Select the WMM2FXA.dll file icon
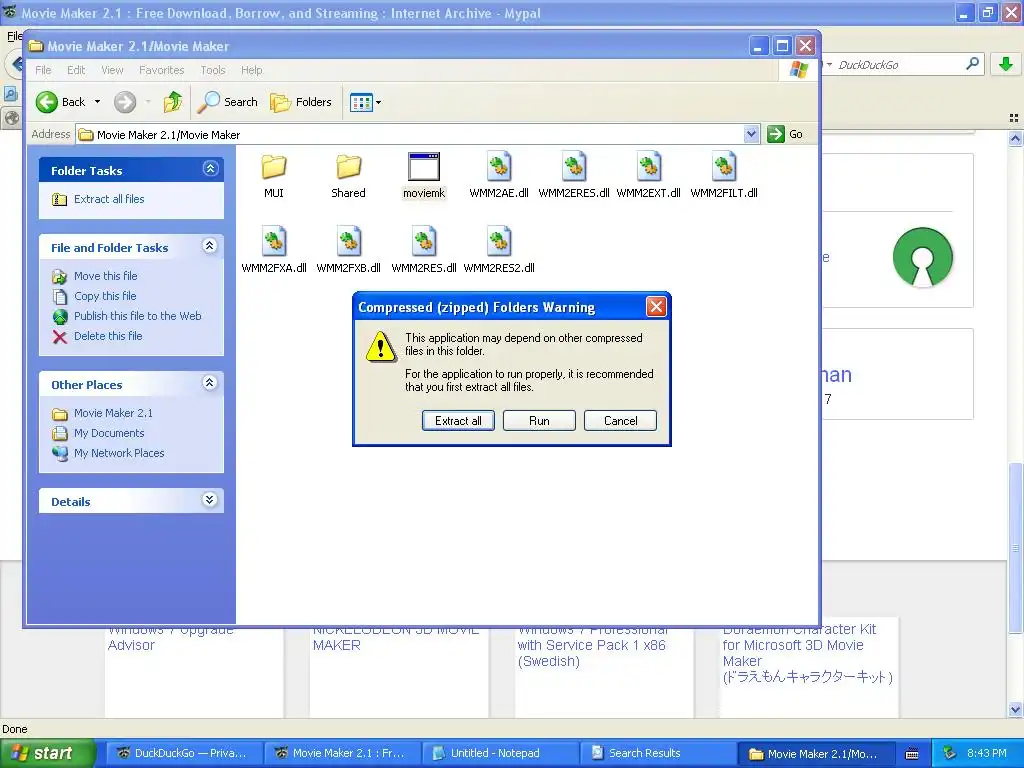Image resolution: width=1024 pixels, height=768 pixels. click(x=274, y=242)
